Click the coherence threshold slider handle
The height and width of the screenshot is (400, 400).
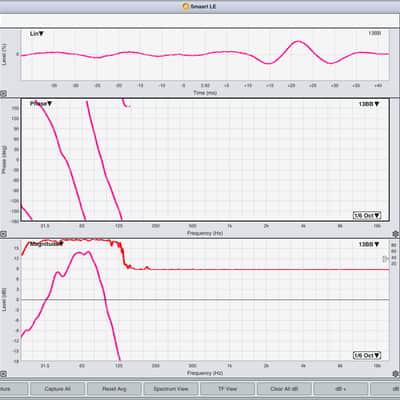(385, 259)
